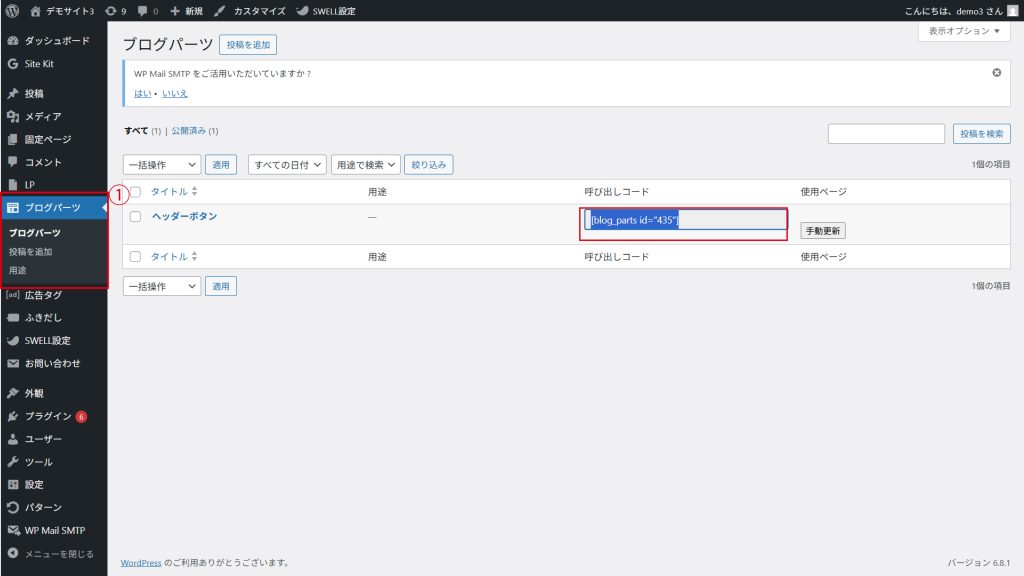Image resolution: width=1024 pixels, height=576 pixels.
Task: Dismiss the WP Mail SMTP notice
Action: click(x=996, y=73)
